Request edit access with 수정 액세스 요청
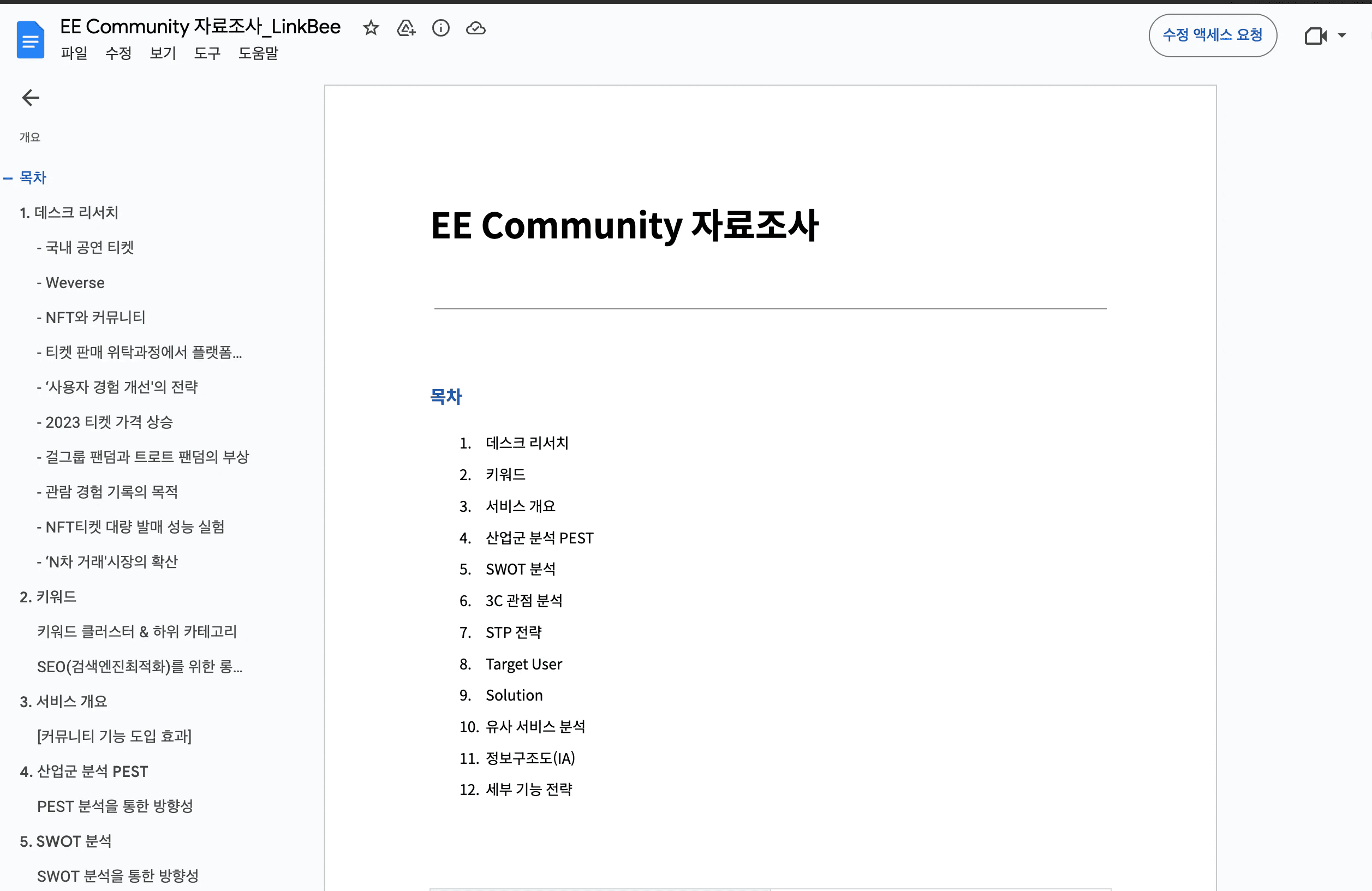The image size is (1372, 891). point(1213,35)
